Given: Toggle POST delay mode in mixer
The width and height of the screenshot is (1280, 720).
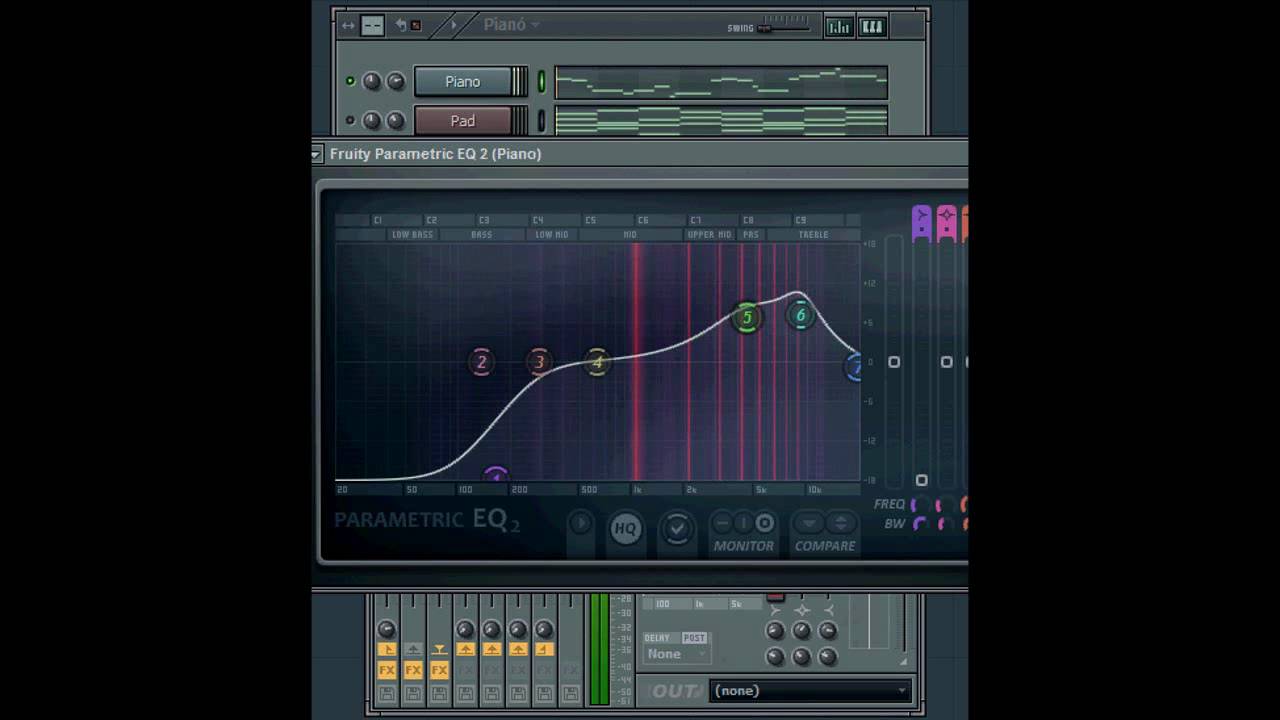Looking at the screenshot, I should click(x=694, y=638).
